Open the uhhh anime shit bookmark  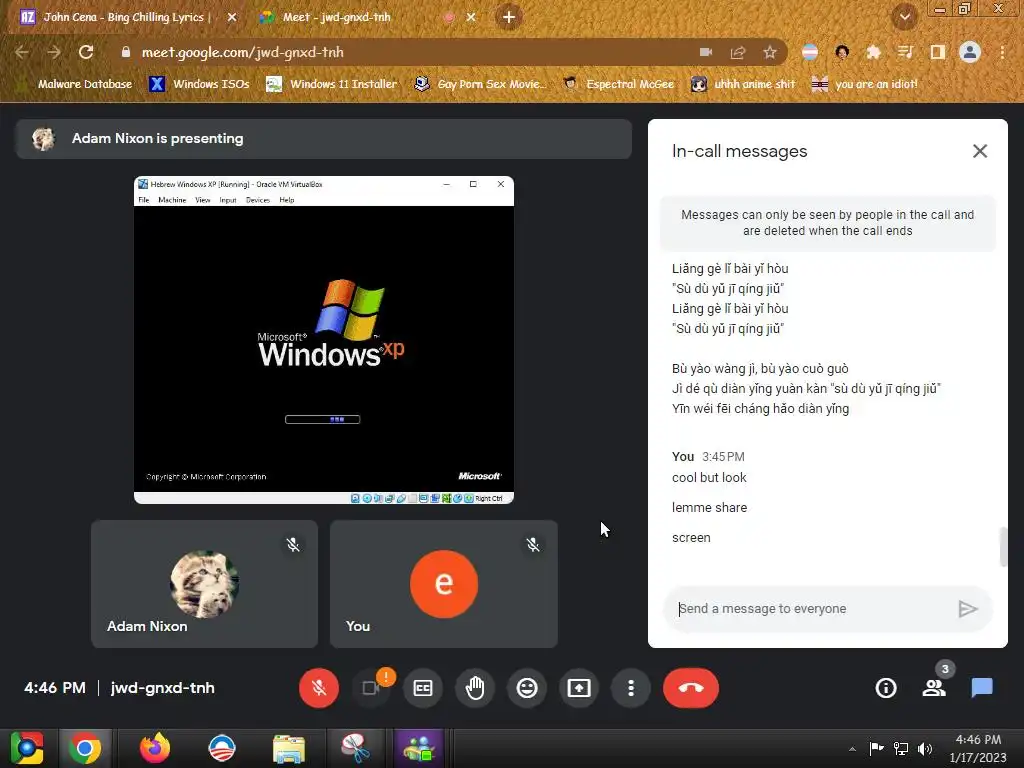coord(743,84)
